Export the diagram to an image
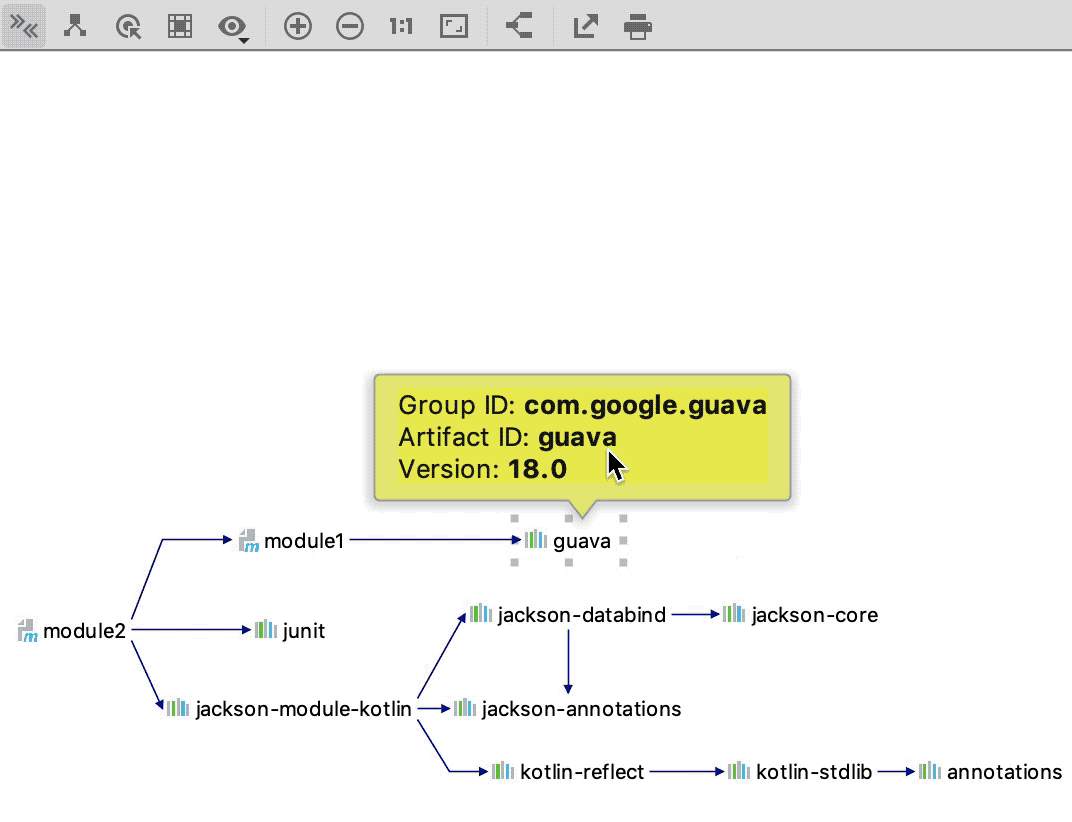 [x=585, y=26]
